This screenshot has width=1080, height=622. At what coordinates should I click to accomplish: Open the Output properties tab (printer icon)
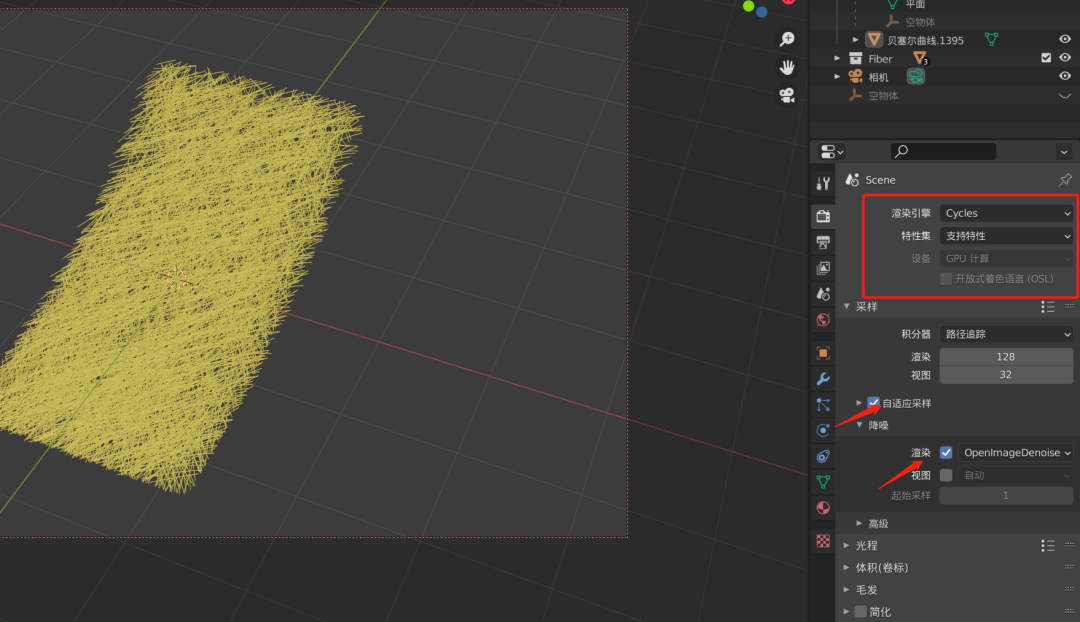tap(823, 242)
